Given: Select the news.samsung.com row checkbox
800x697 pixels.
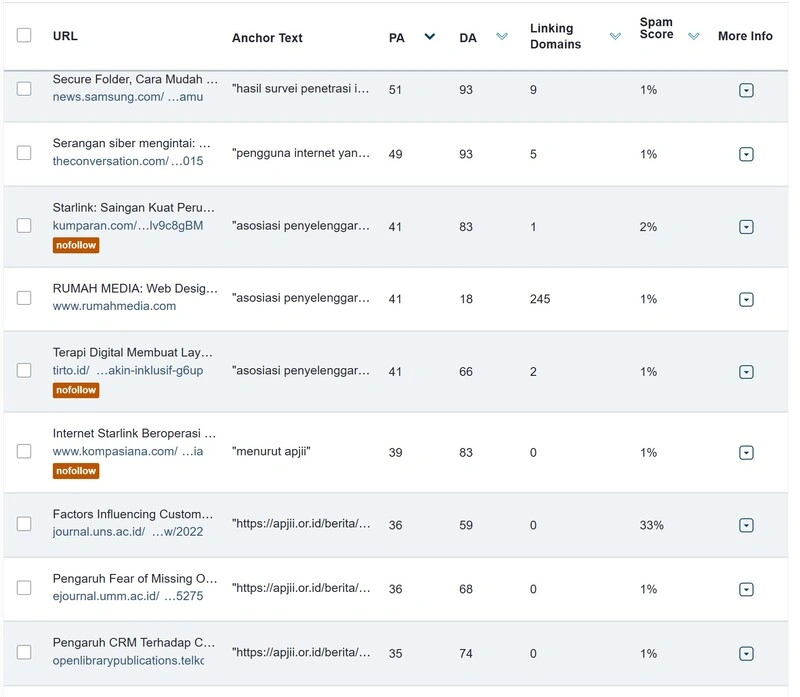Looking at the screenshot, I should point(24,89).
